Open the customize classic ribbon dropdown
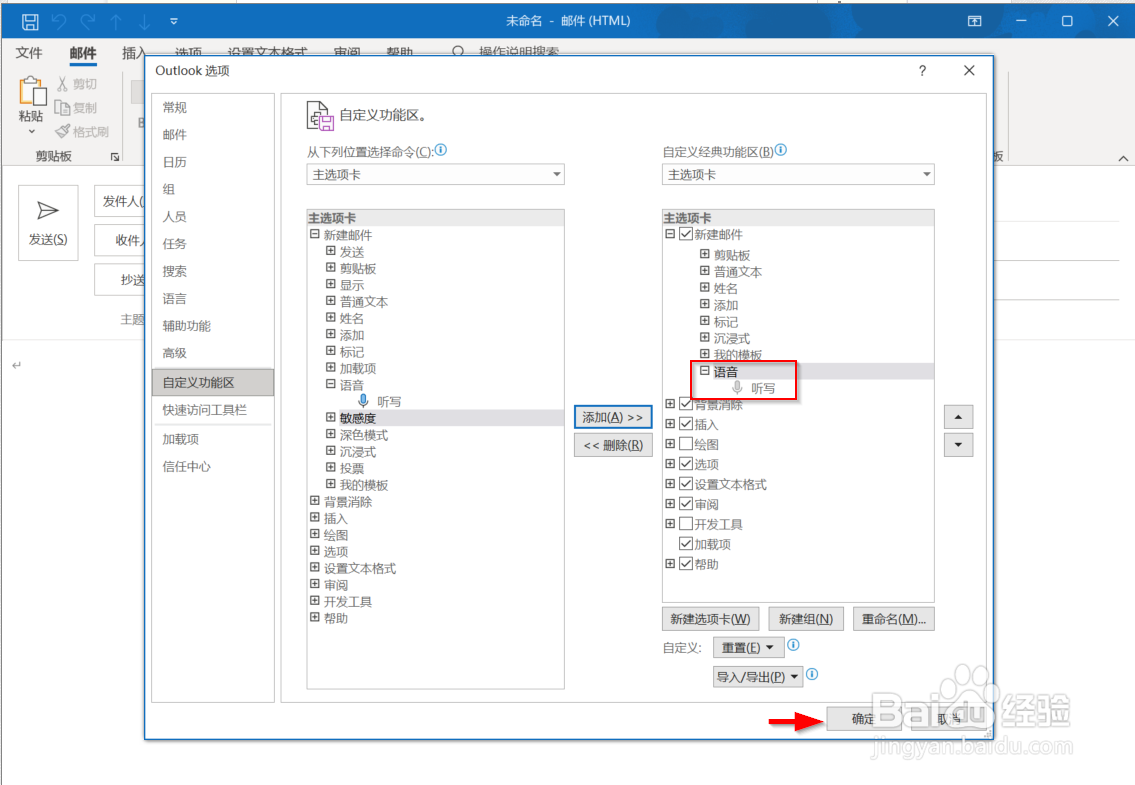 point(798,175)
